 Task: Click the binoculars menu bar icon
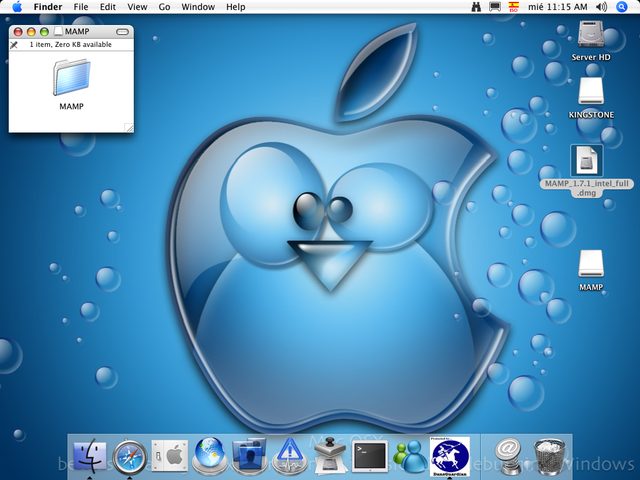(476, 7)
